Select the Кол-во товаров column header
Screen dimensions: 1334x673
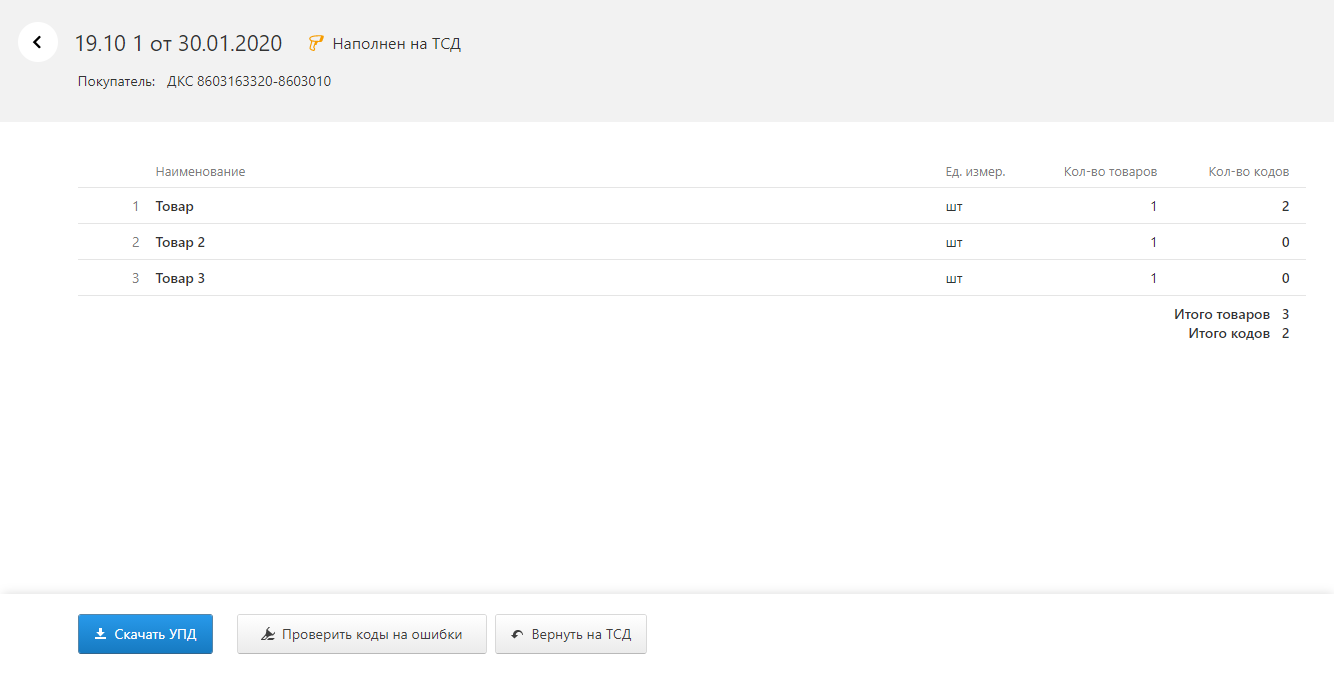click(1110, 172)
